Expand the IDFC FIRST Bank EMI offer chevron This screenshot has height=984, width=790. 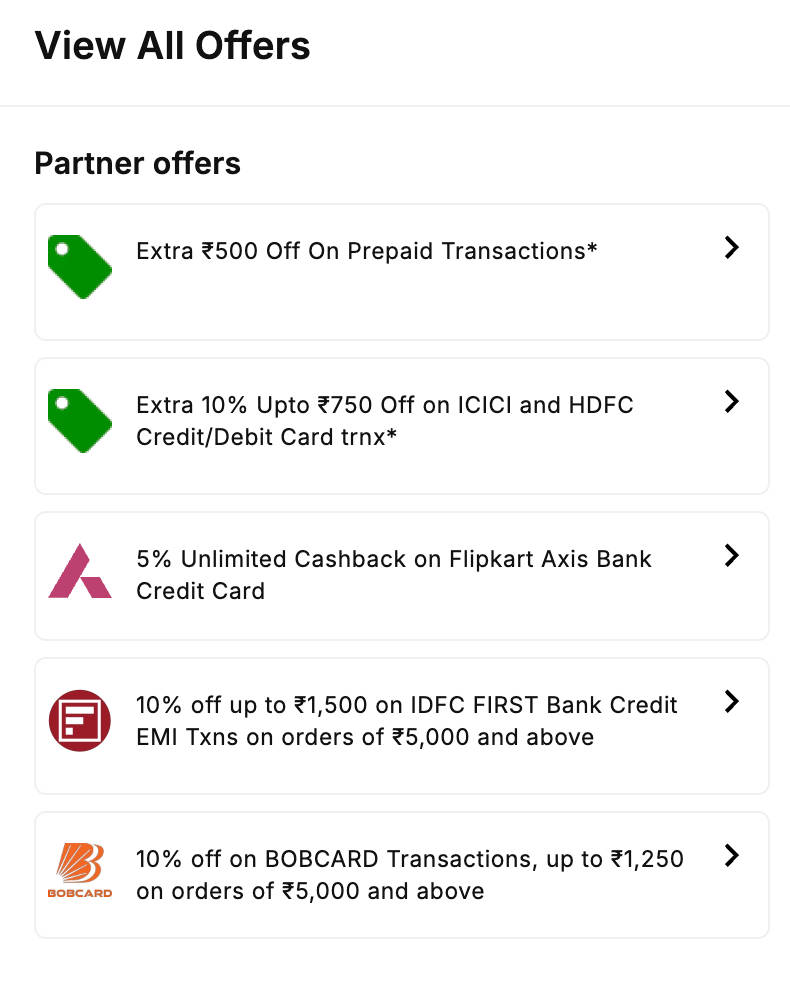click(x=732, y=701)
